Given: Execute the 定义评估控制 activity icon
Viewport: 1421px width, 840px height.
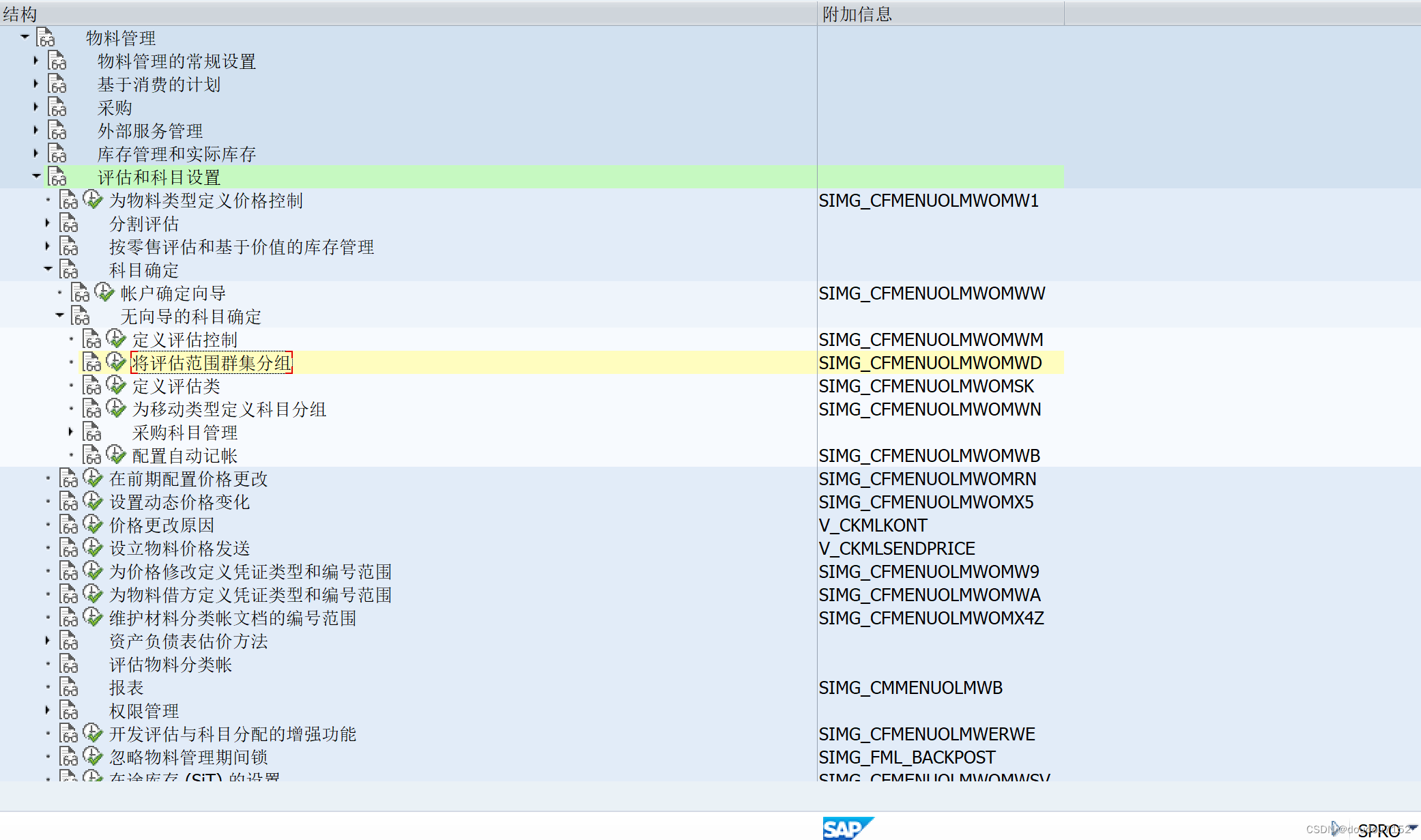Looking at the screenshot, I should 116,339.
